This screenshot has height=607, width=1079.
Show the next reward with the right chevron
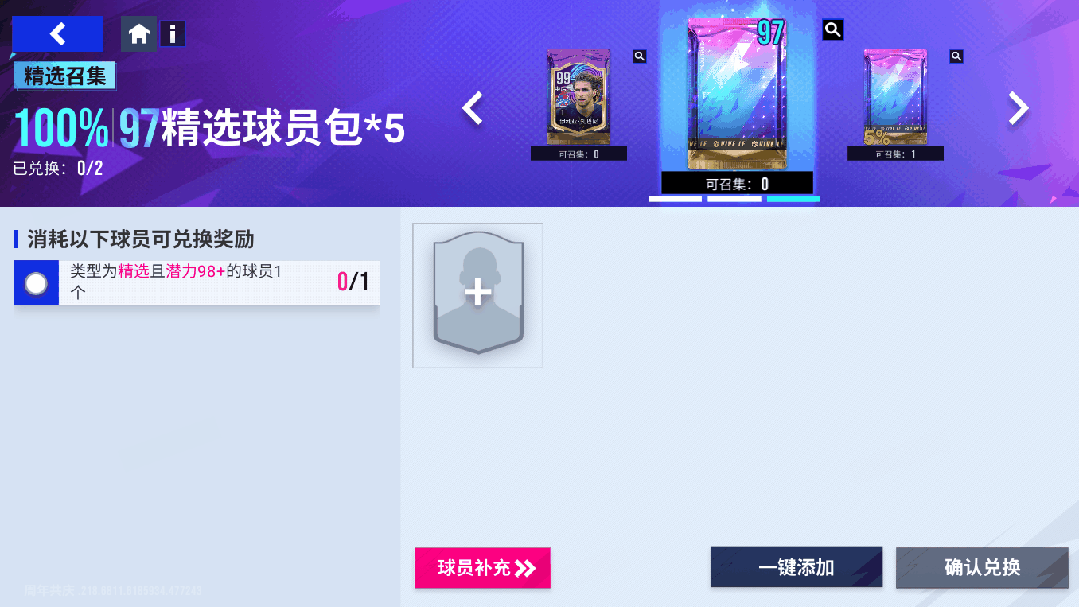tap(1018, 108)
